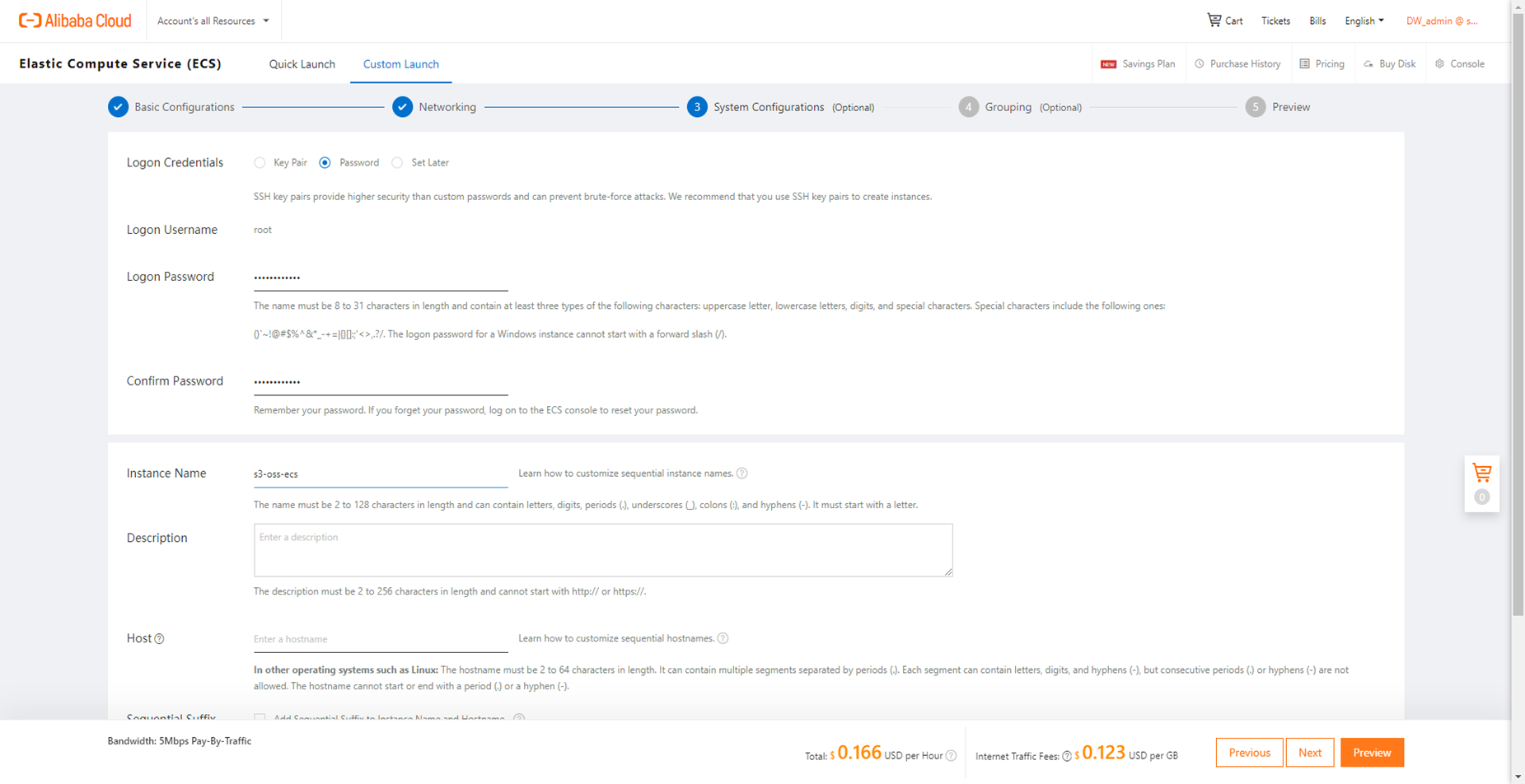
Task: Open the English language dropdown
Action: coord(1364,21)
